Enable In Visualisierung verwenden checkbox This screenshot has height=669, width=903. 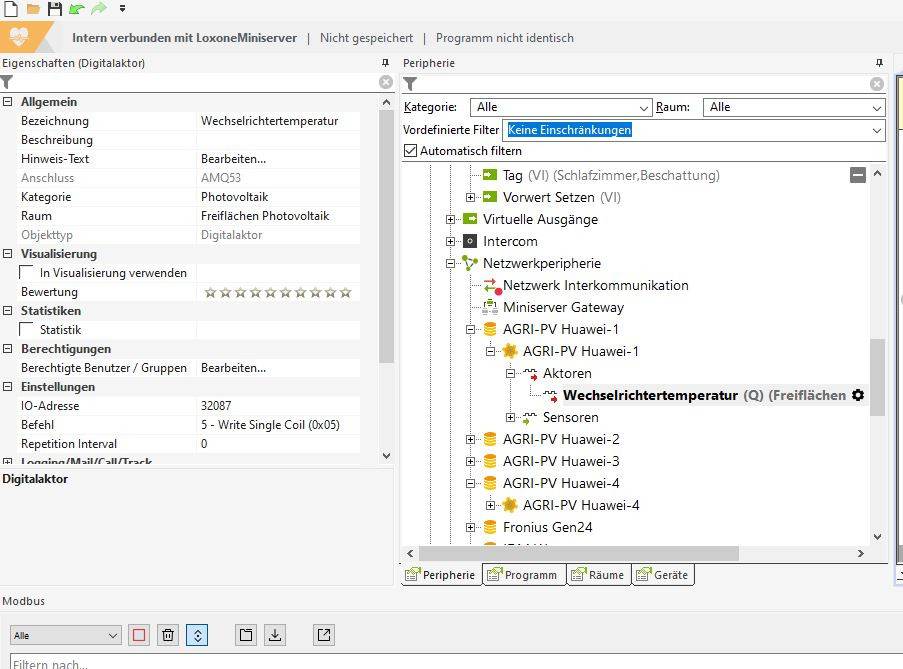[x=27, y=273]
